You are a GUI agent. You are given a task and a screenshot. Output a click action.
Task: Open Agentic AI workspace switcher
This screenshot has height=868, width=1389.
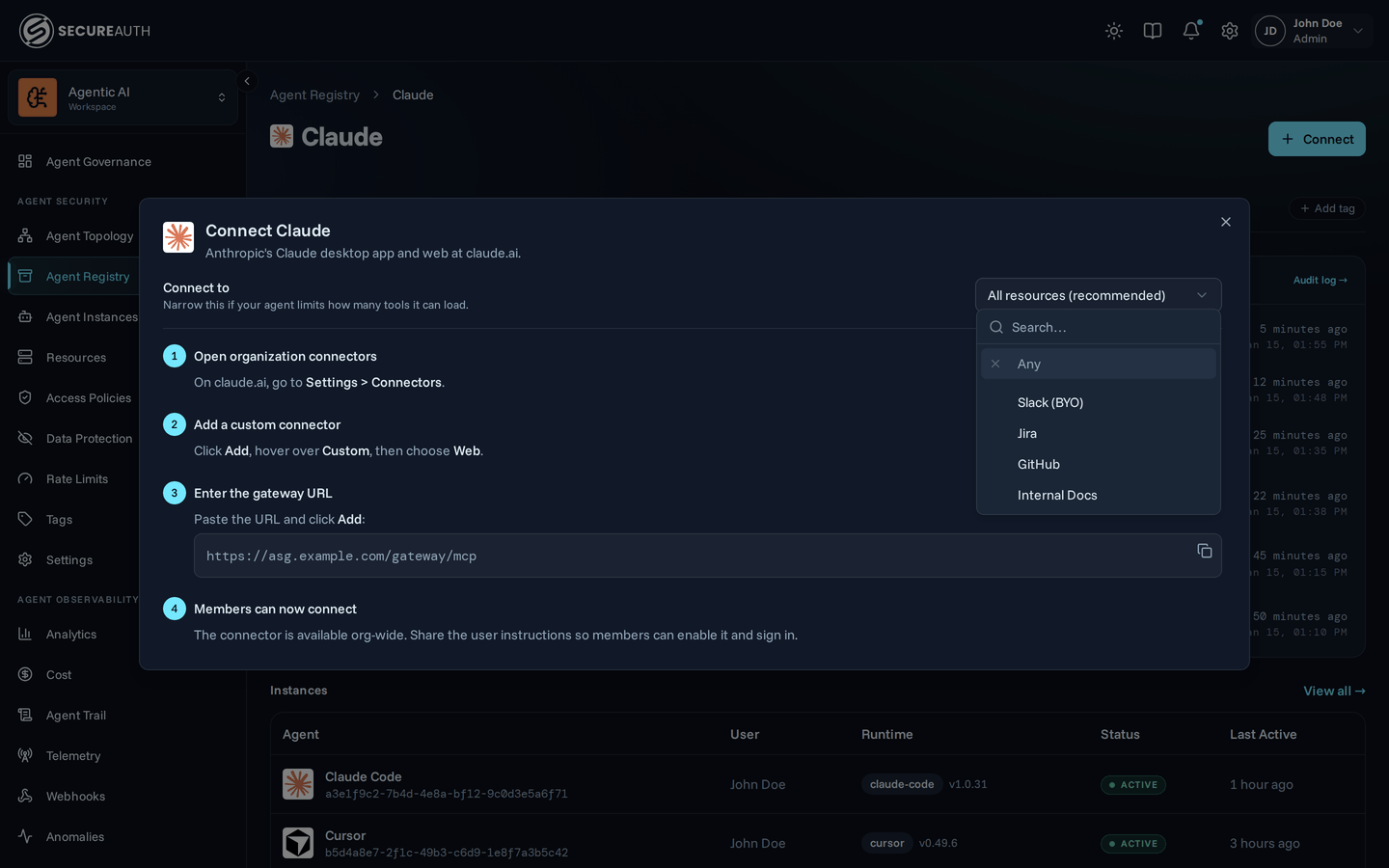123,97
